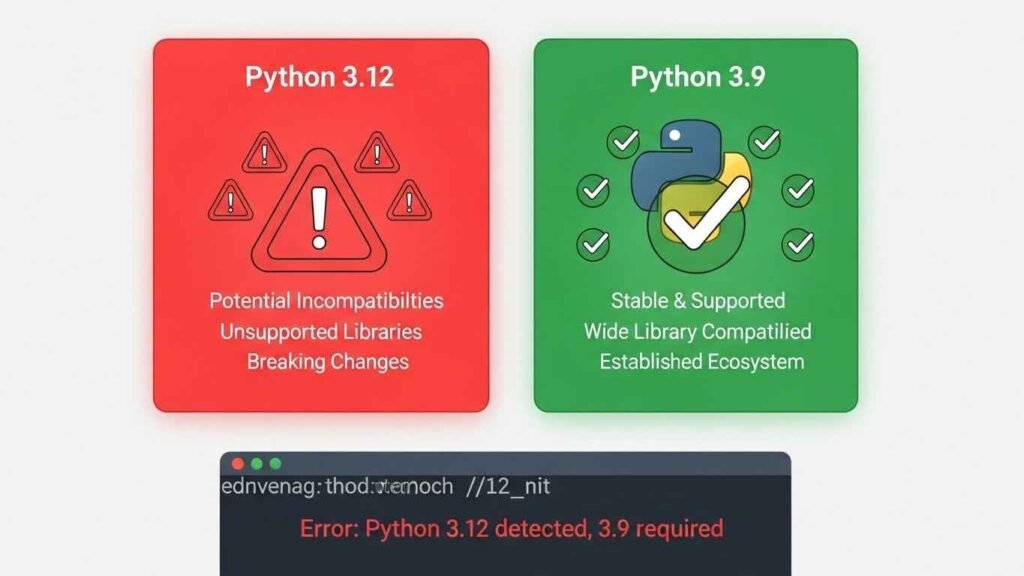Click the "Potential Incompatibilties" text

tap(326, 300)
